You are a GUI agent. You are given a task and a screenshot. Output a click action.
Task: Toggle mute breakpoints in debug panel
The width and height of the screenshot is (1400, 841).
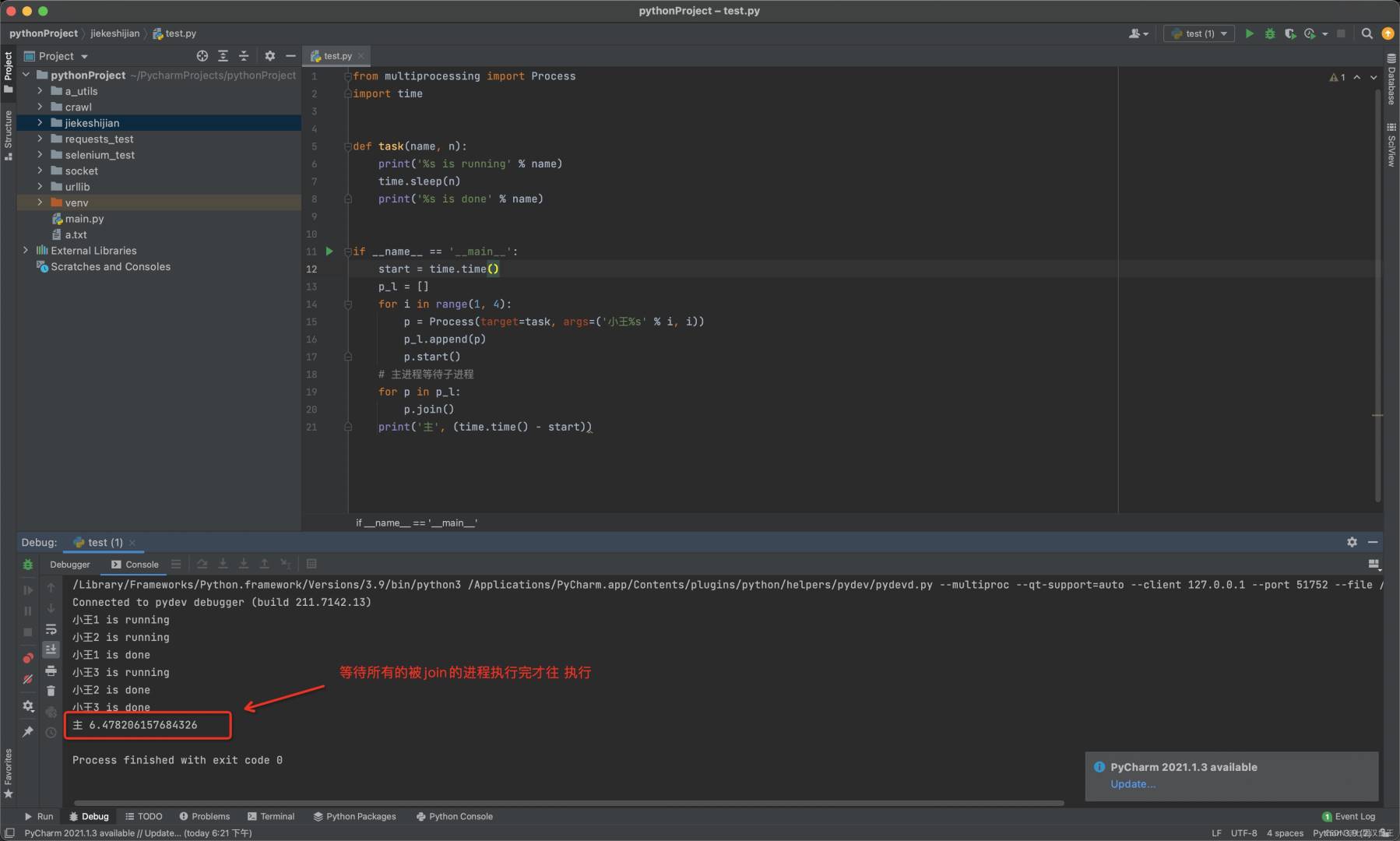28,679
